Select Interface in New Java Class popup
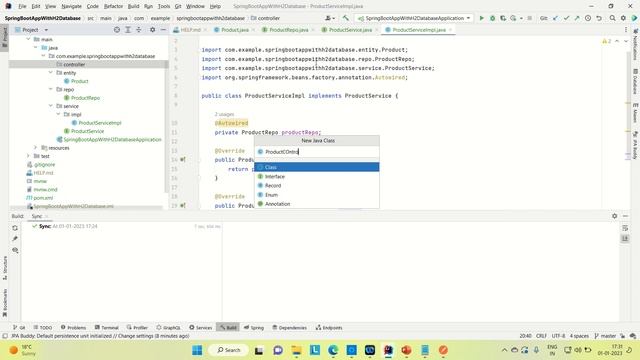640x360 pixels. pos(317,176)
